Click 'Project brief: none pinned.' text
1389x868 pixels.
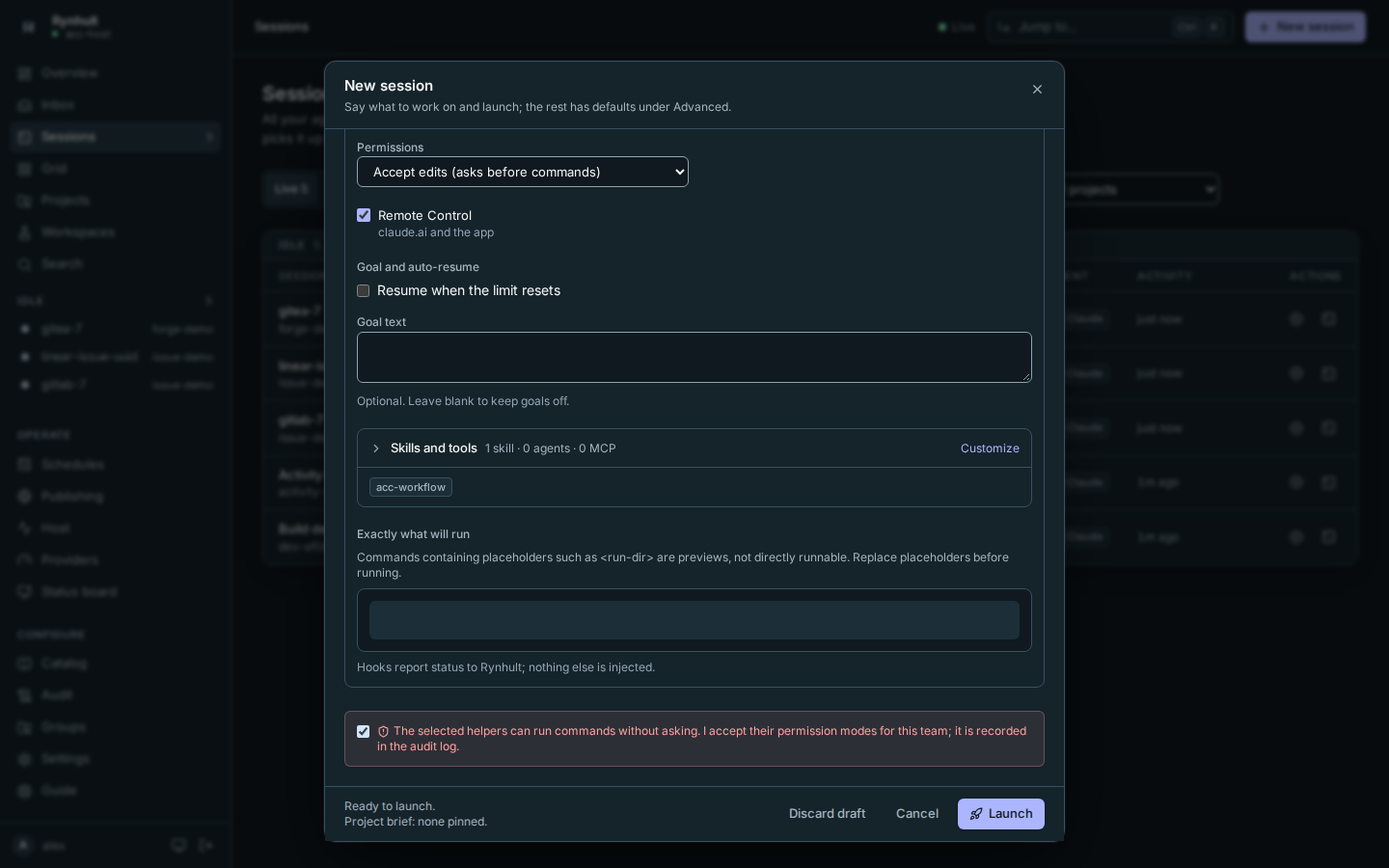tap(416, 822)
